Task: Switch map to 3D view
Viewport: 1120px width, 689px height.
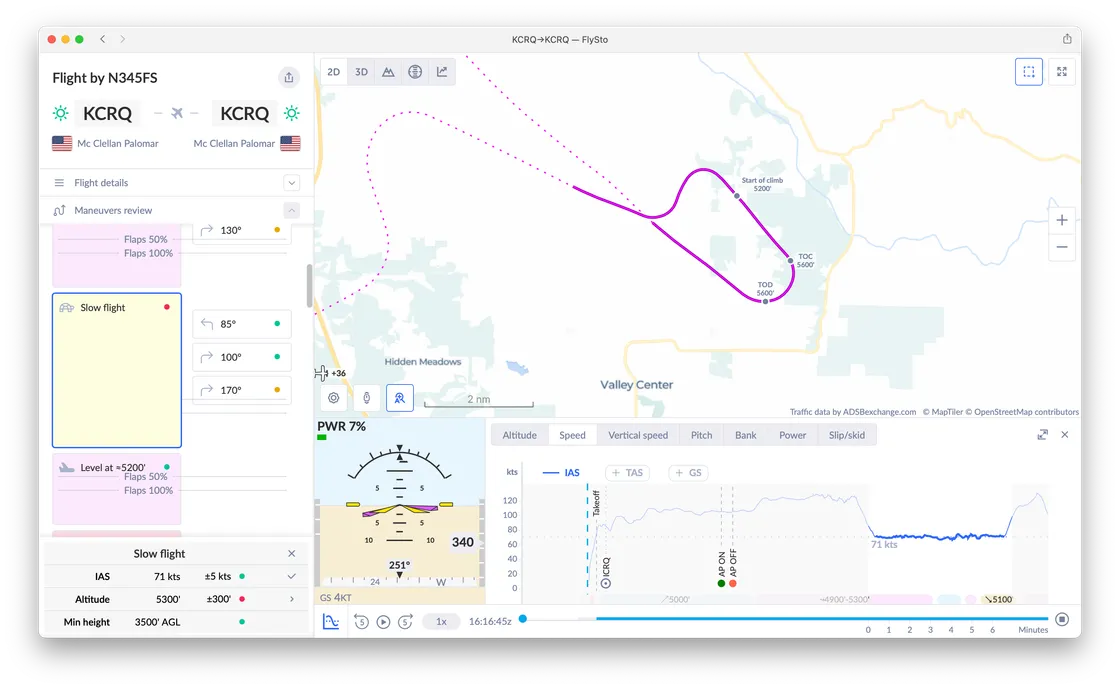Action: click(361, 72)
